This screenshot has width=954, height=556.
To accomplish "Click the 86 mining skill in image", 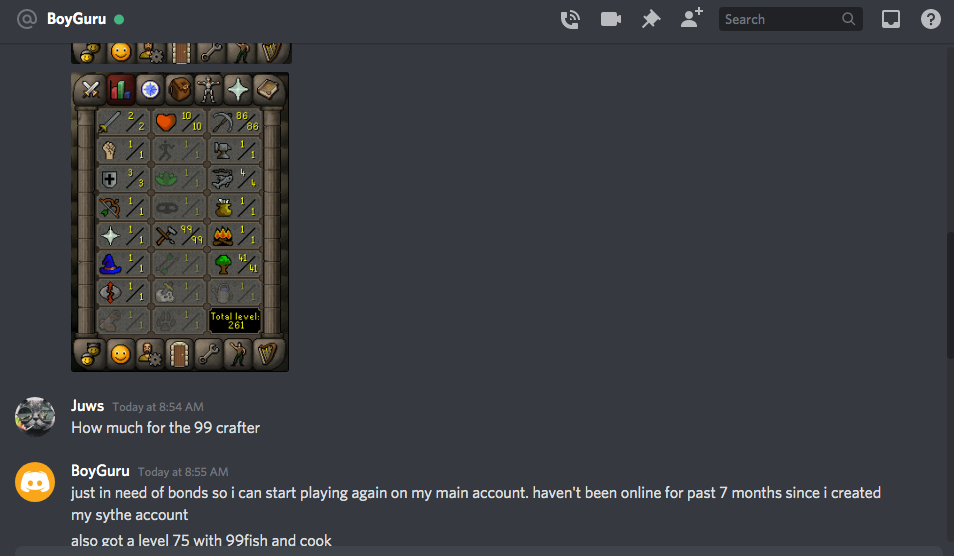I will [235, 121].
